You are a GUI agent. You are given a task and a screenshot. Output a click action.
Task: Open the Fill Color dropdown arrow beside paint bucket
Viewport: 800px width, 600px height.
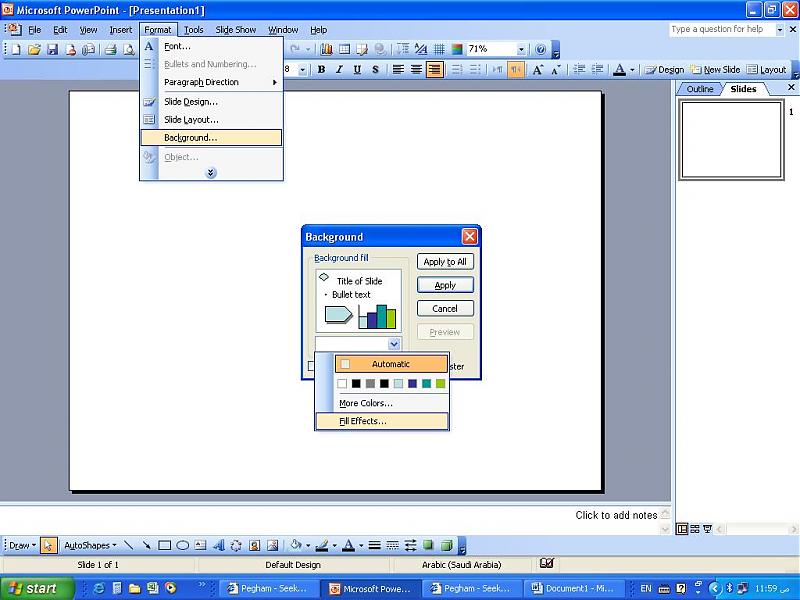[x=308, y=545]
